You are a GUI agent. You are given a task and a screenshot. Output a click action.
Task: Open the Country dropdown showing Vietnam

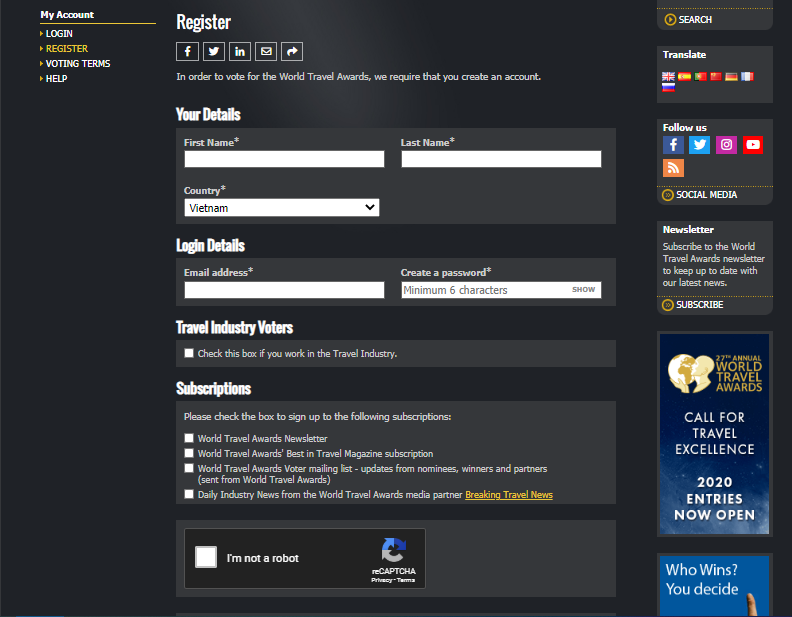(282, 208)
